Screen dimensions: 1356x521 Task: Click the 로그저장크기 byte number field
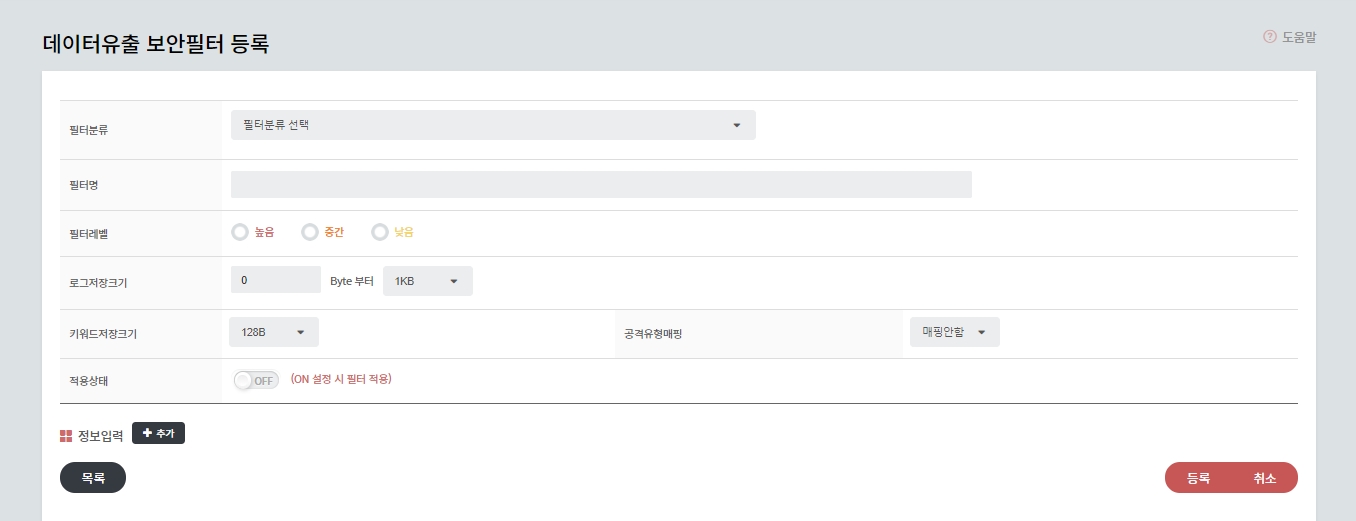pos(275,281)
